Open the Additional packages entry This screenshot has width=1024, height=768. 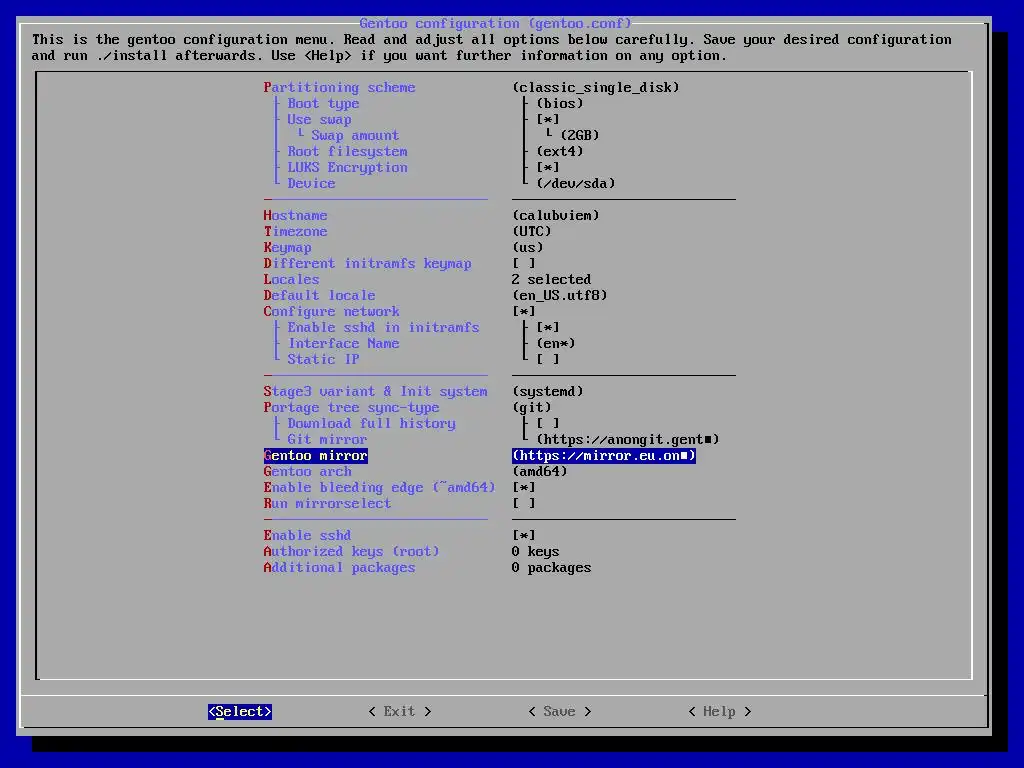(340, 568)
